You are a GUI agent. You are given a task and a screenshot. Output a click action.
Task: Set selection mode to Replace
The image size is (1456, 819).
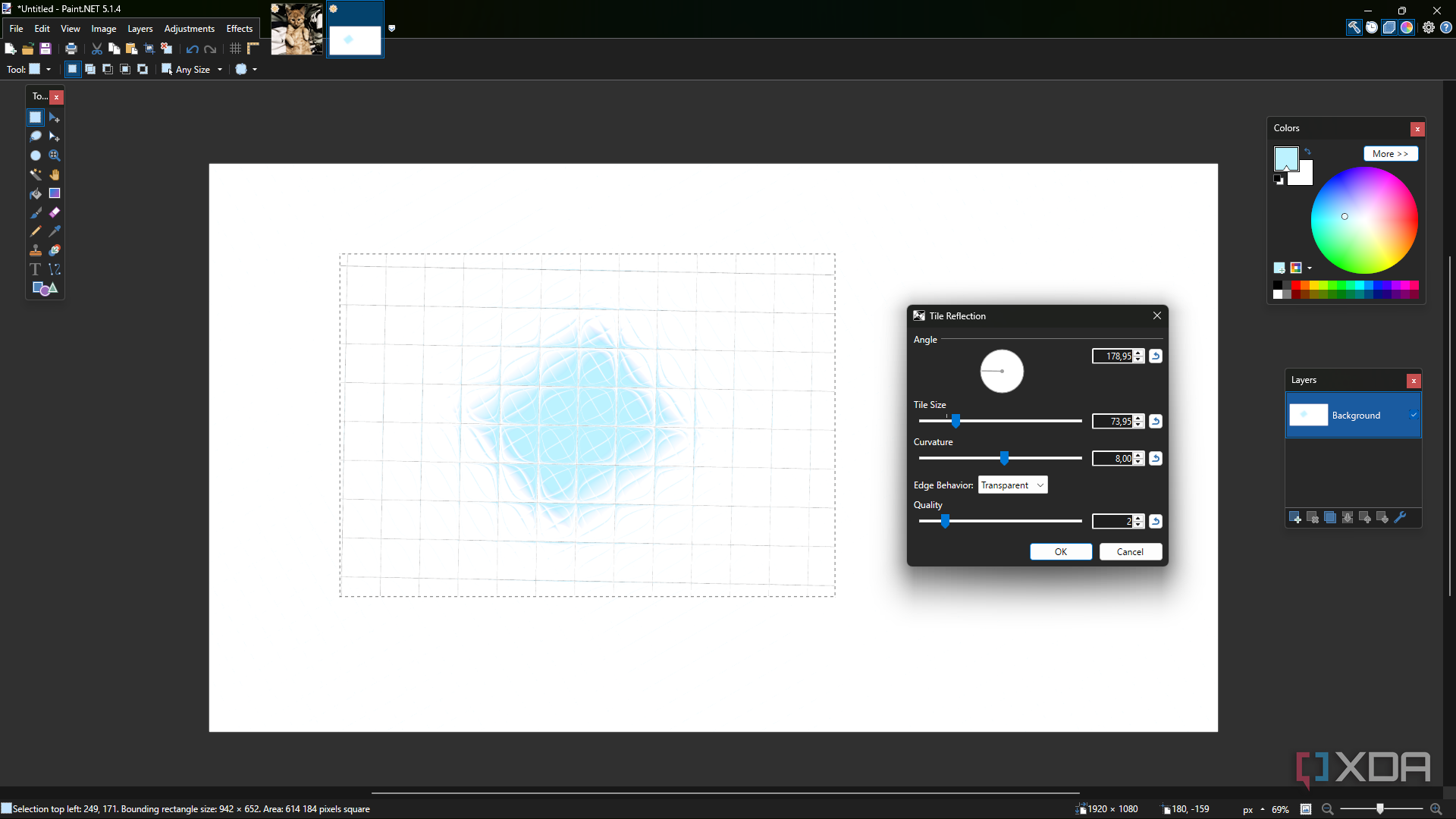pos(73,69)
